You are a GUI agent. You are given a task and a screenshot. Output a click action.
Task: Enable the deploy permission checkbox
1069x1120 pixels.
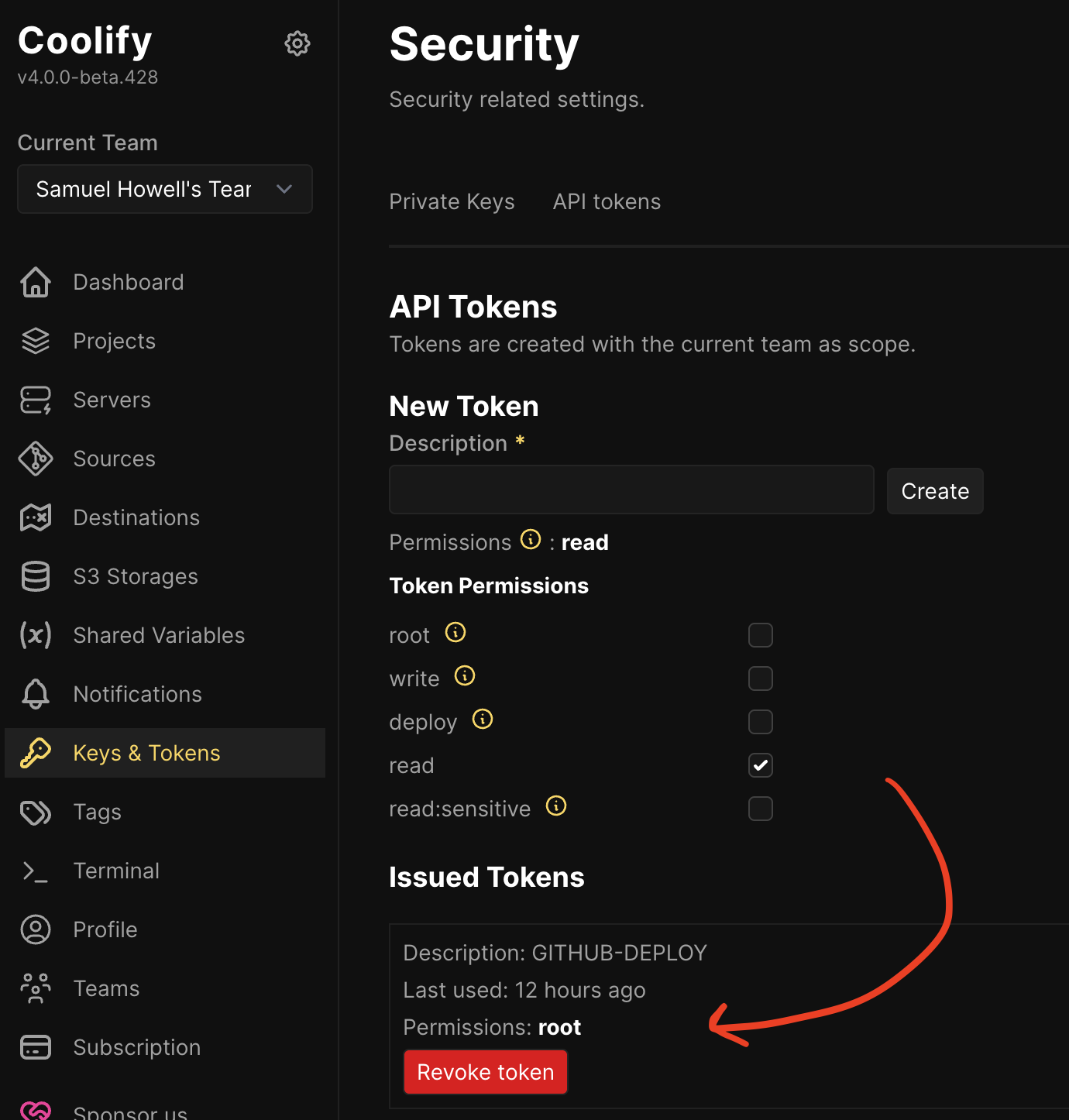(761, 722)
